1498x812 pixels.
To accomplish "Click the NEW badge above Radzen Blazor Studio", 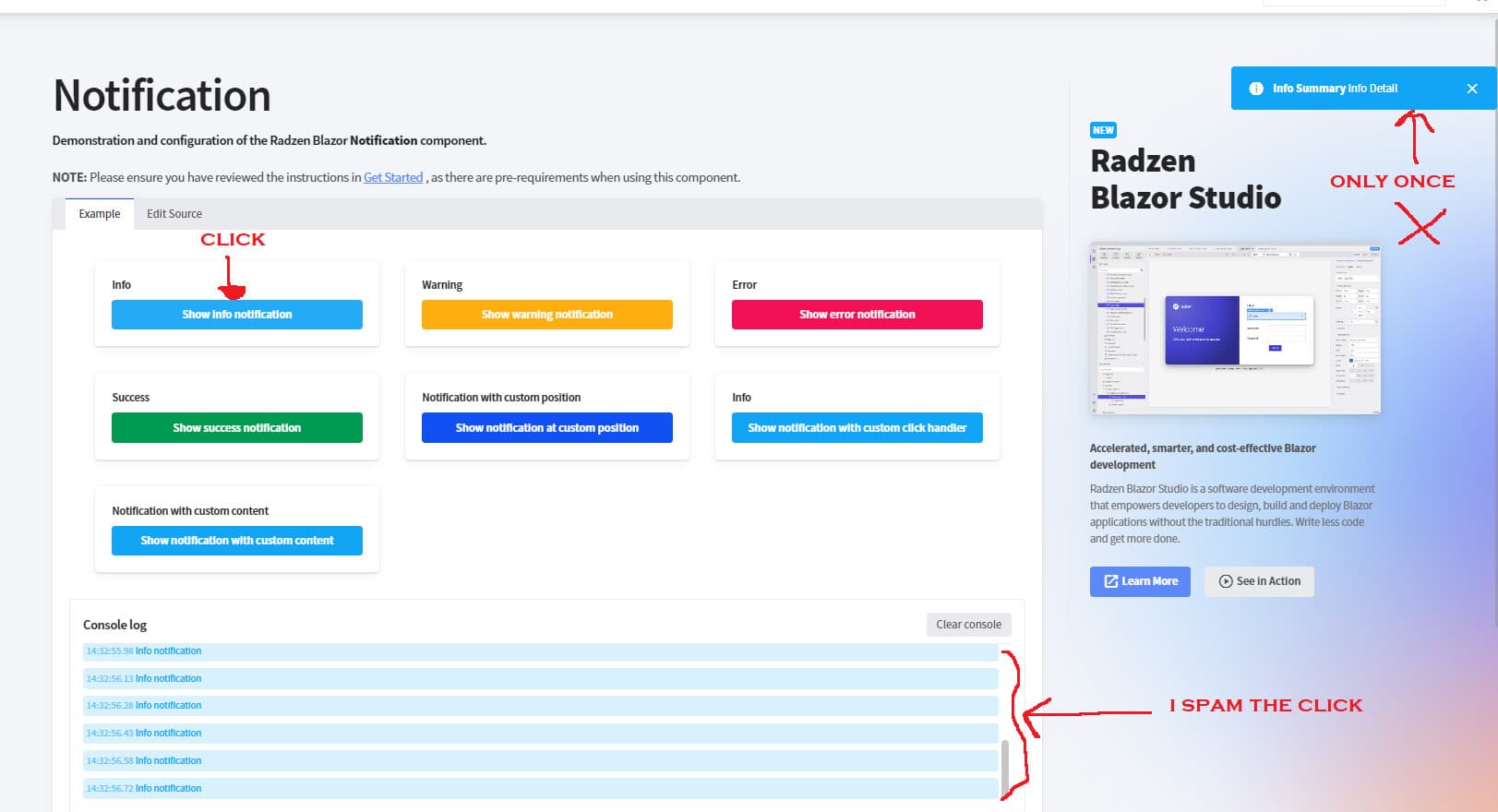I will (1103, 130).
